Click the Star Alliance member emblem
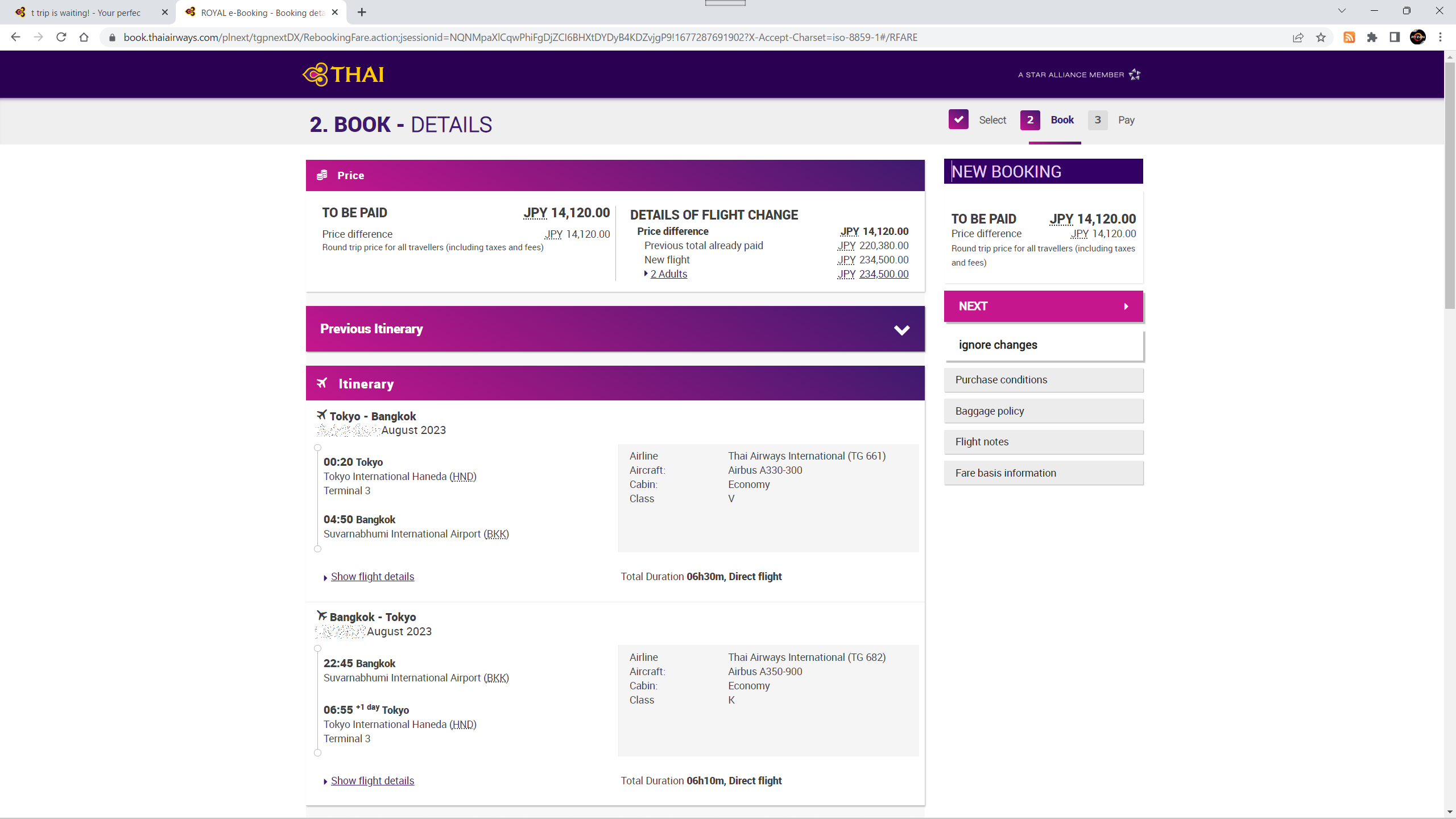The image size is (1456, 819). (1135, 75)
